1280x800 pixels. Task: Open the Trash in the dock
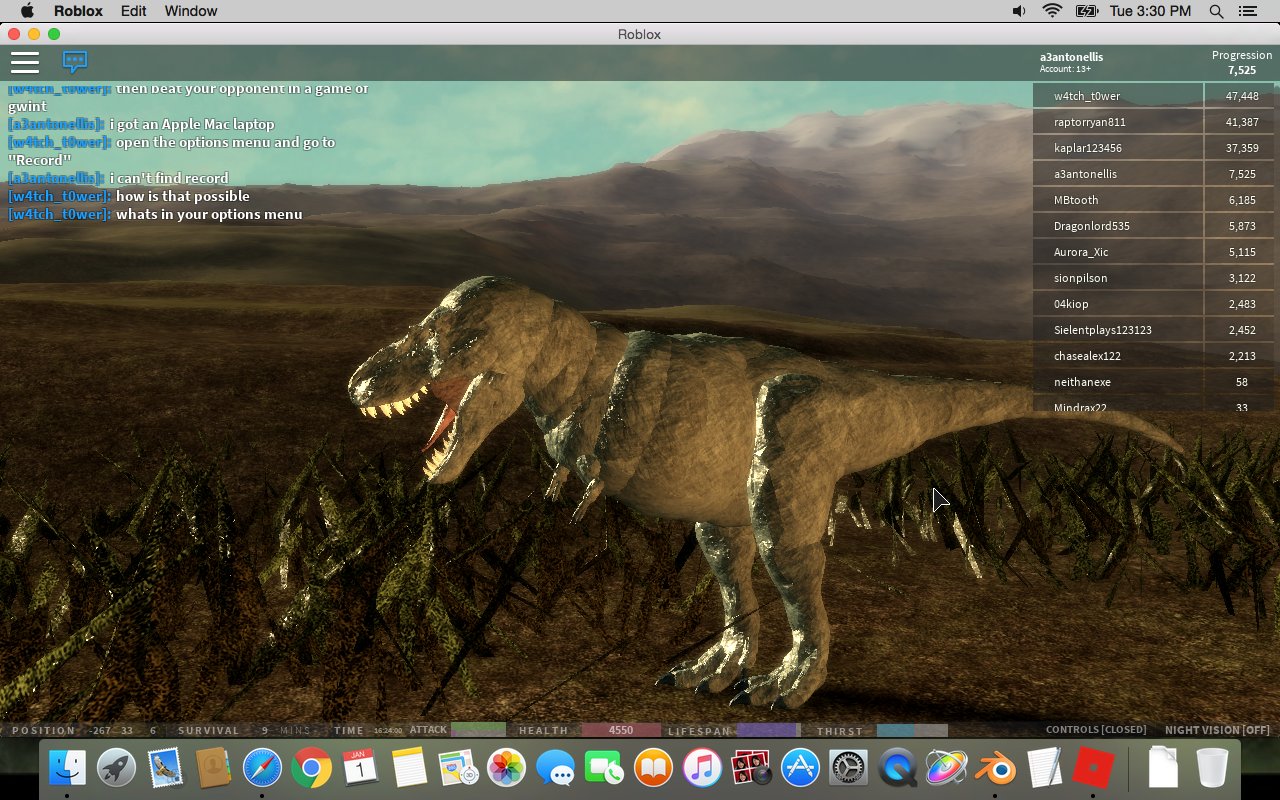[1212, 768]
